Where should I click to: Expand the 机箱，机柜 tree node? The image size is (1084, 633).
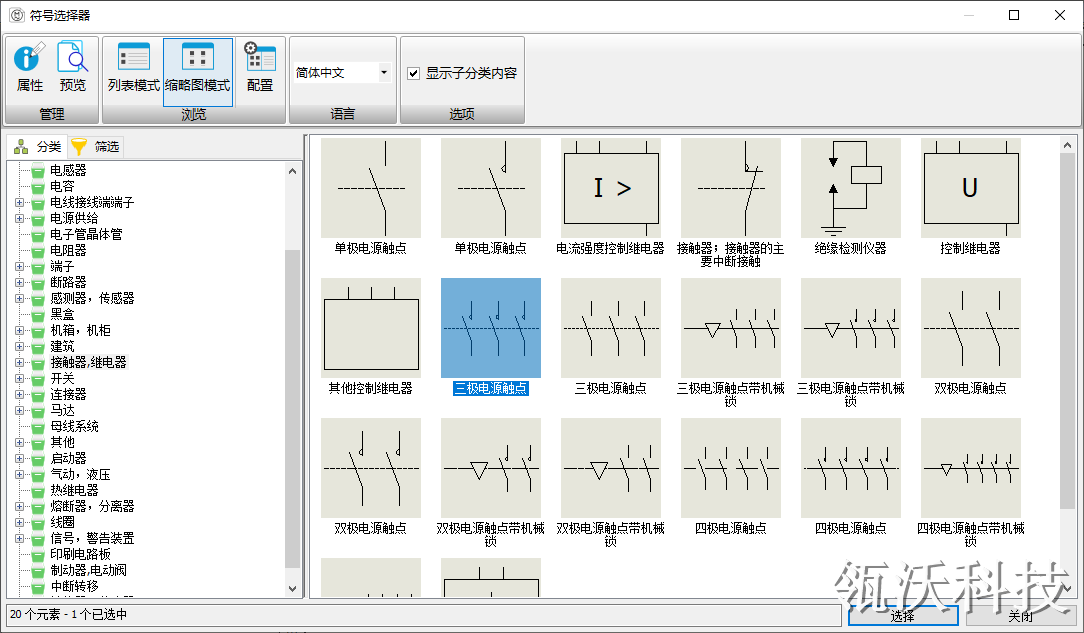[19, 330]
